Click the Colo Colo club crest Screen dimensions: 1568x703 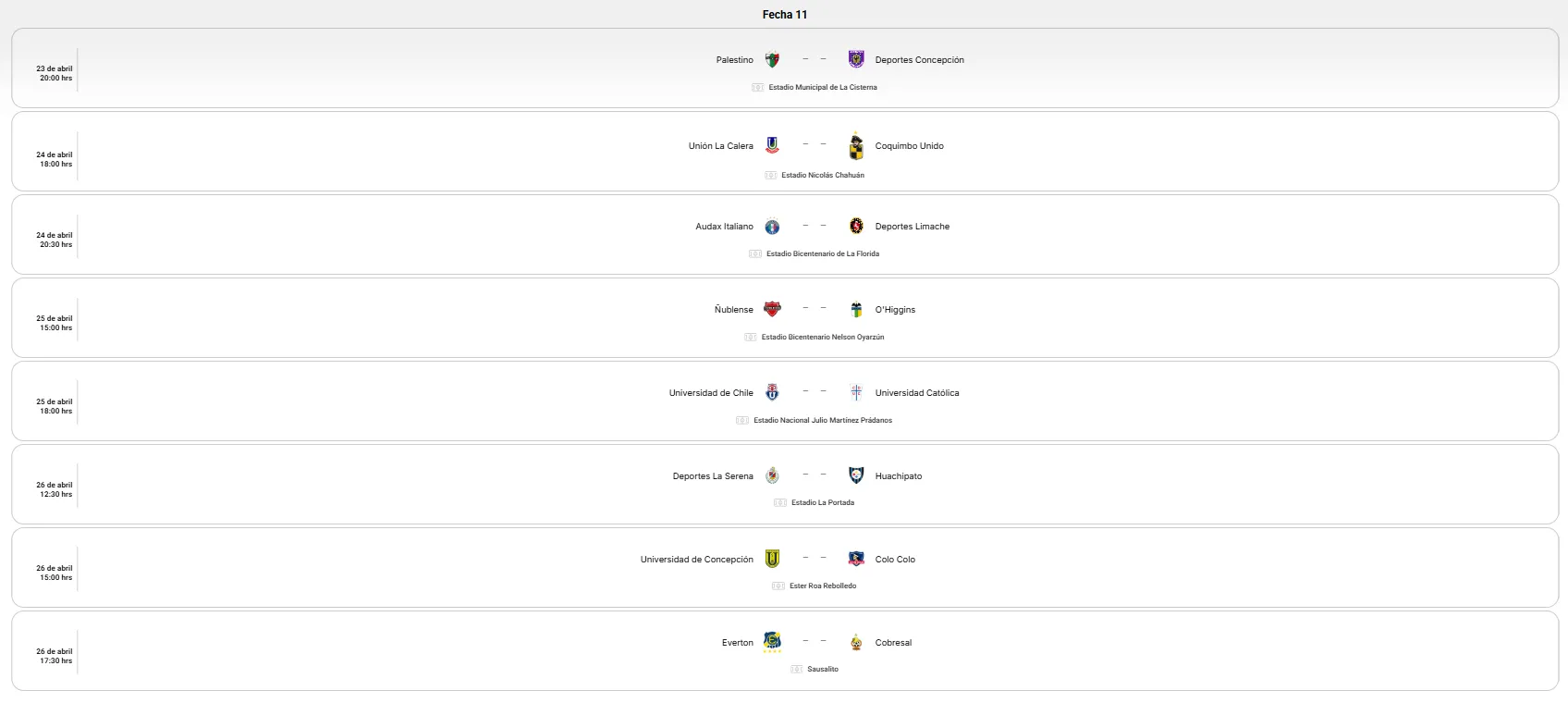click(x=856, y=559)
